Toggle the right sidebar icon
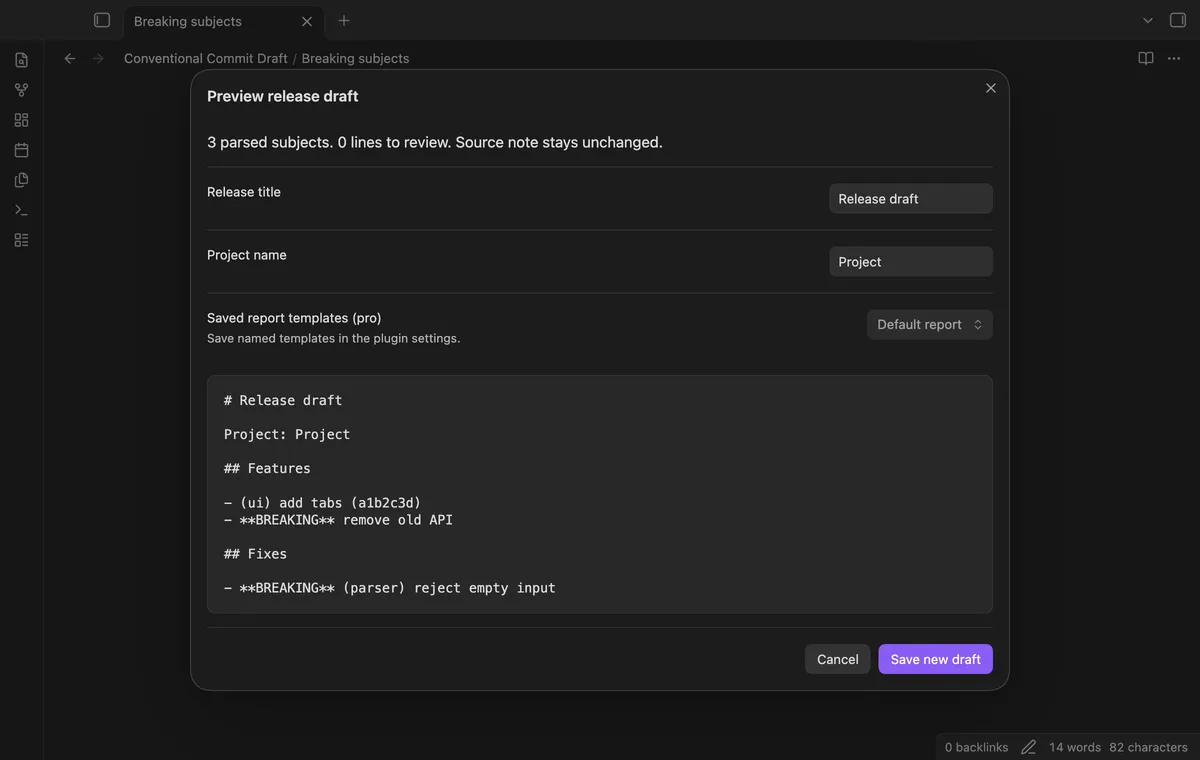The width and height of the screenshot is (1200, 760). click(1178, 21)
